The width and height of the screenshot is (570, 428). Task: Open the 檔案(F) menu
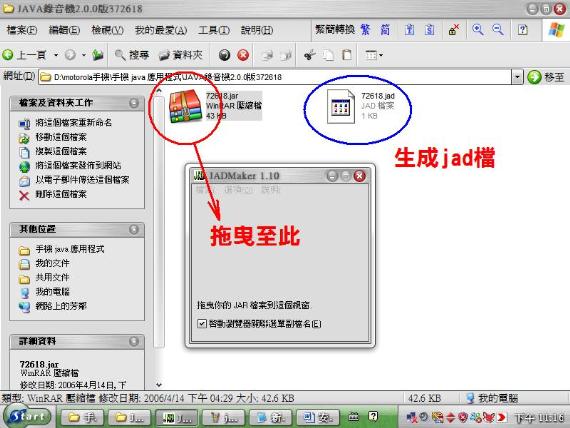[x=21, y=30]
